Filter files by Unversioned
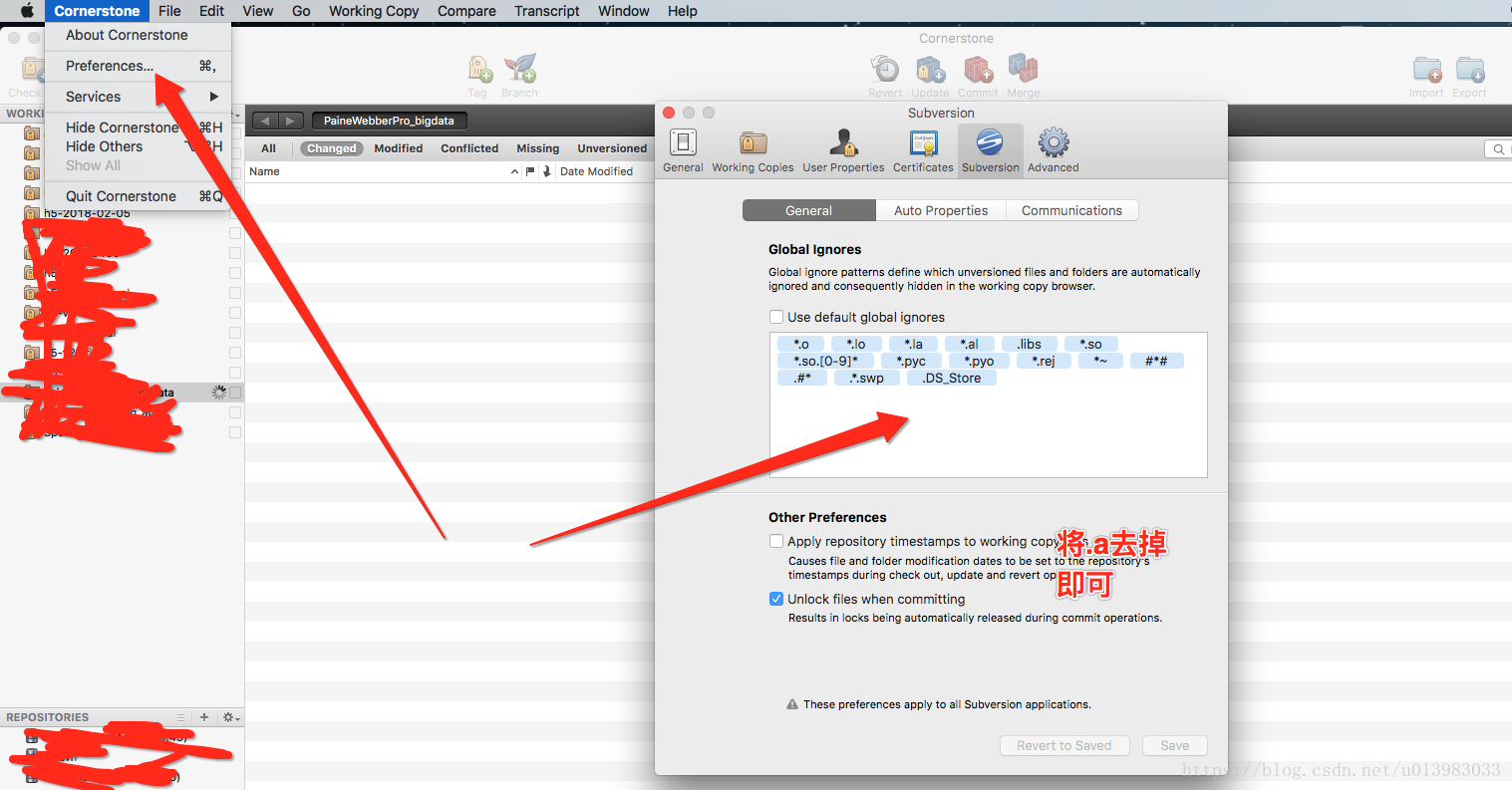Viewport: 1512px width, 790px height. click(612, 148)
